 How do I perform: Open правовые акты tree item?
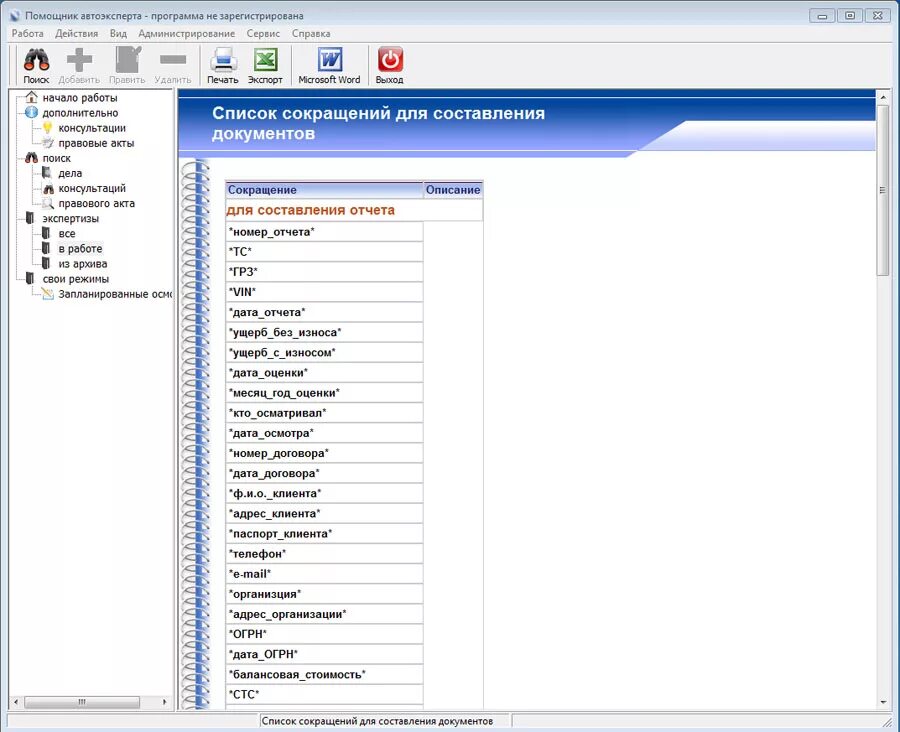[x=96, y=143]
